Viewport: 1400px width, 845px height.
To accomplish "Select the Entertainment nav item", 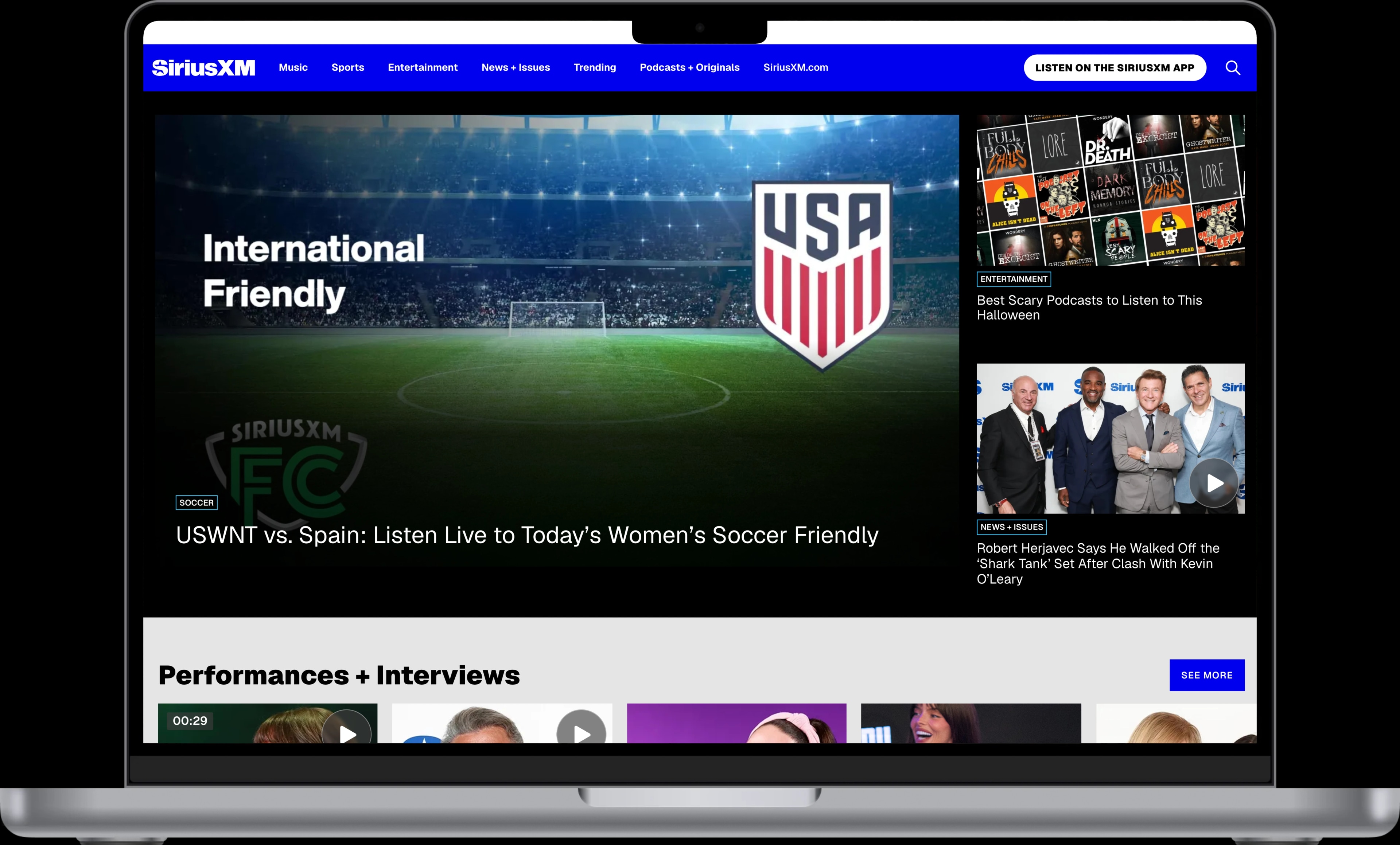I will [423, 67].
